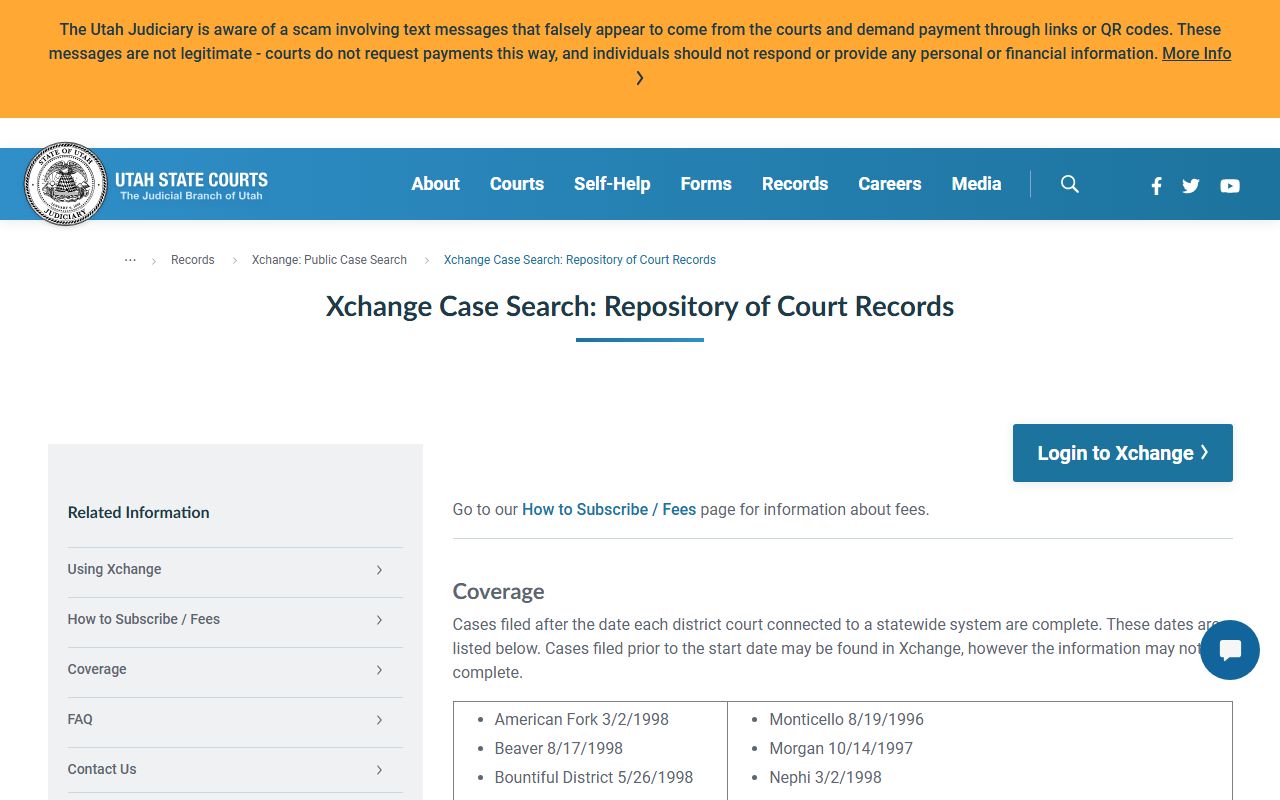Image resolution: width=1280 pixels, height=800 pixels.
Task: Open the Courts menu
Action: [517, 184]
